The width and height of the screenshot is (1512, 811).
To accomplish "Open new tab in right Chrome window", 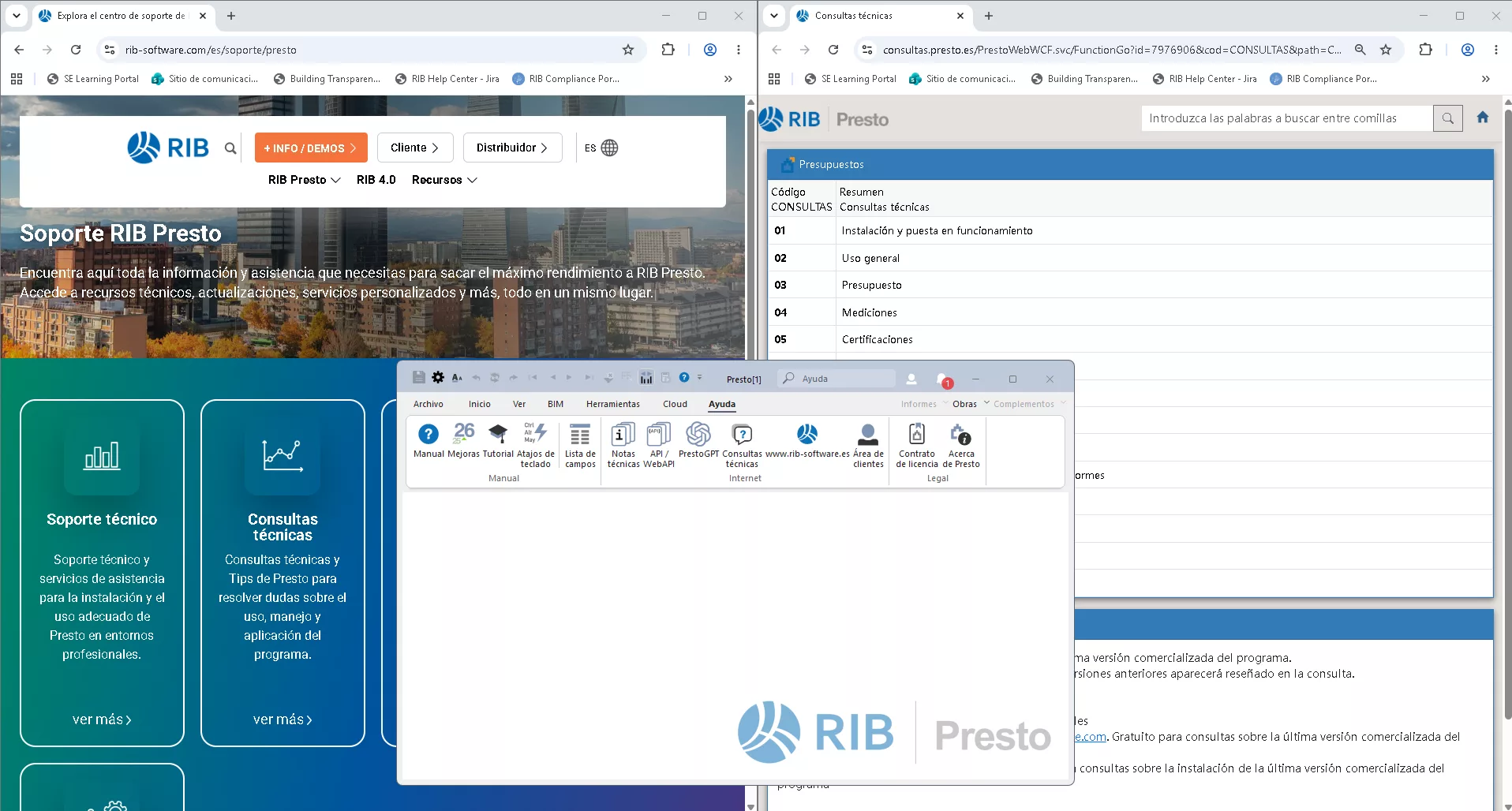I will [x=988, y=16].
